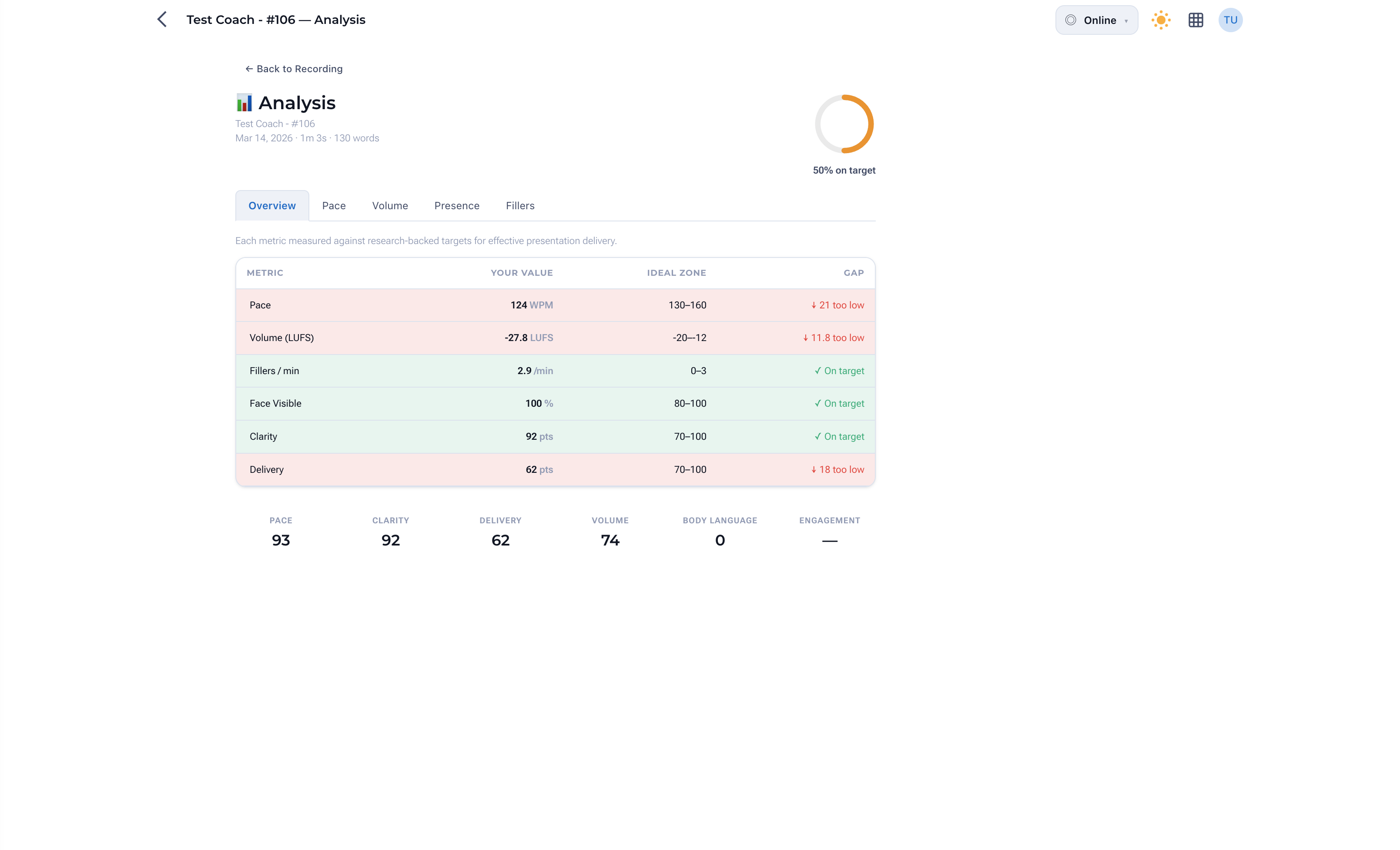
Task: Click the bar chart icon beside Analysis title
Action: pos(244,102)
